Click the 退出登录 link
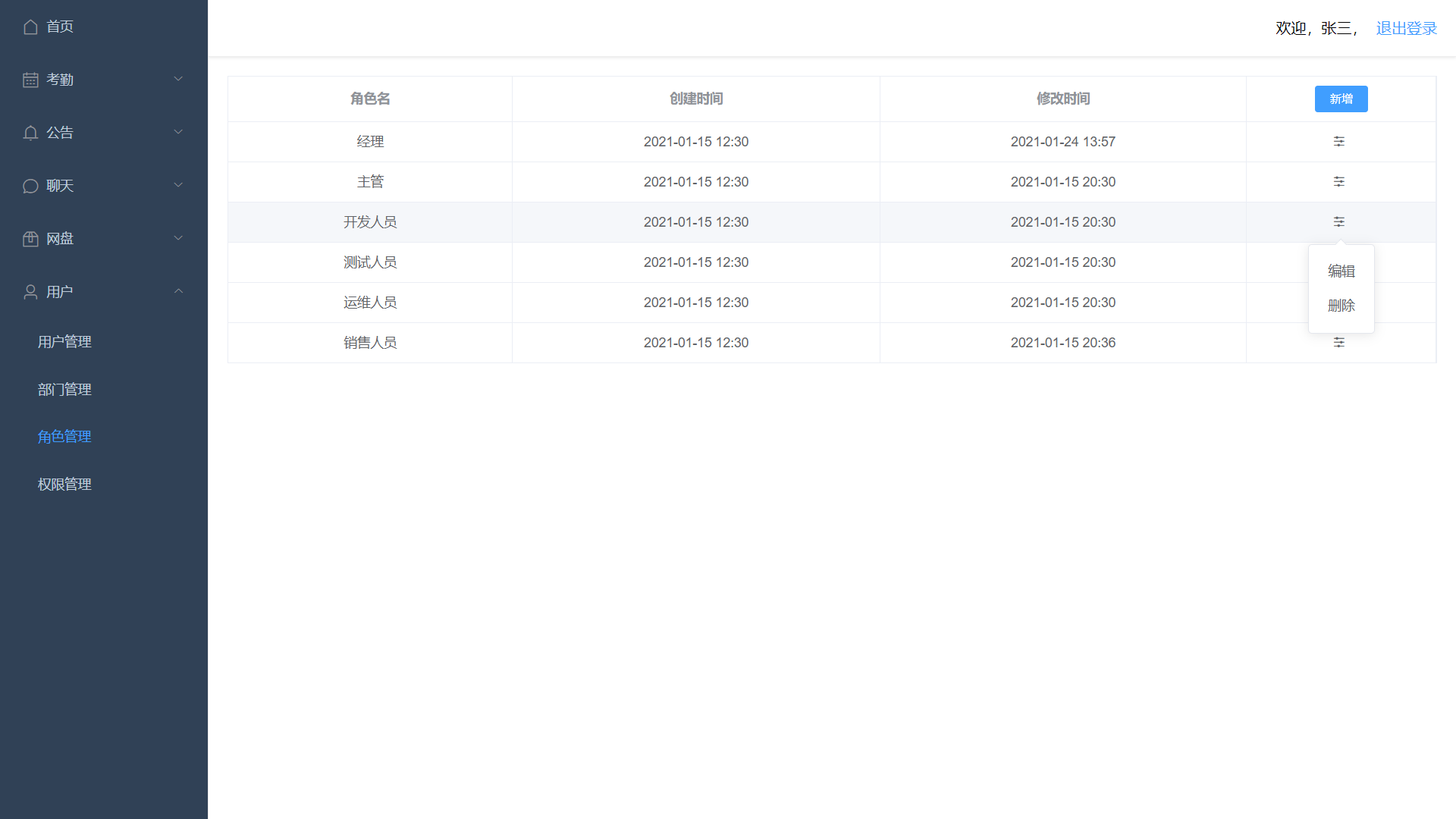This screenshot has width=1456, height=819. (1406, 29)
